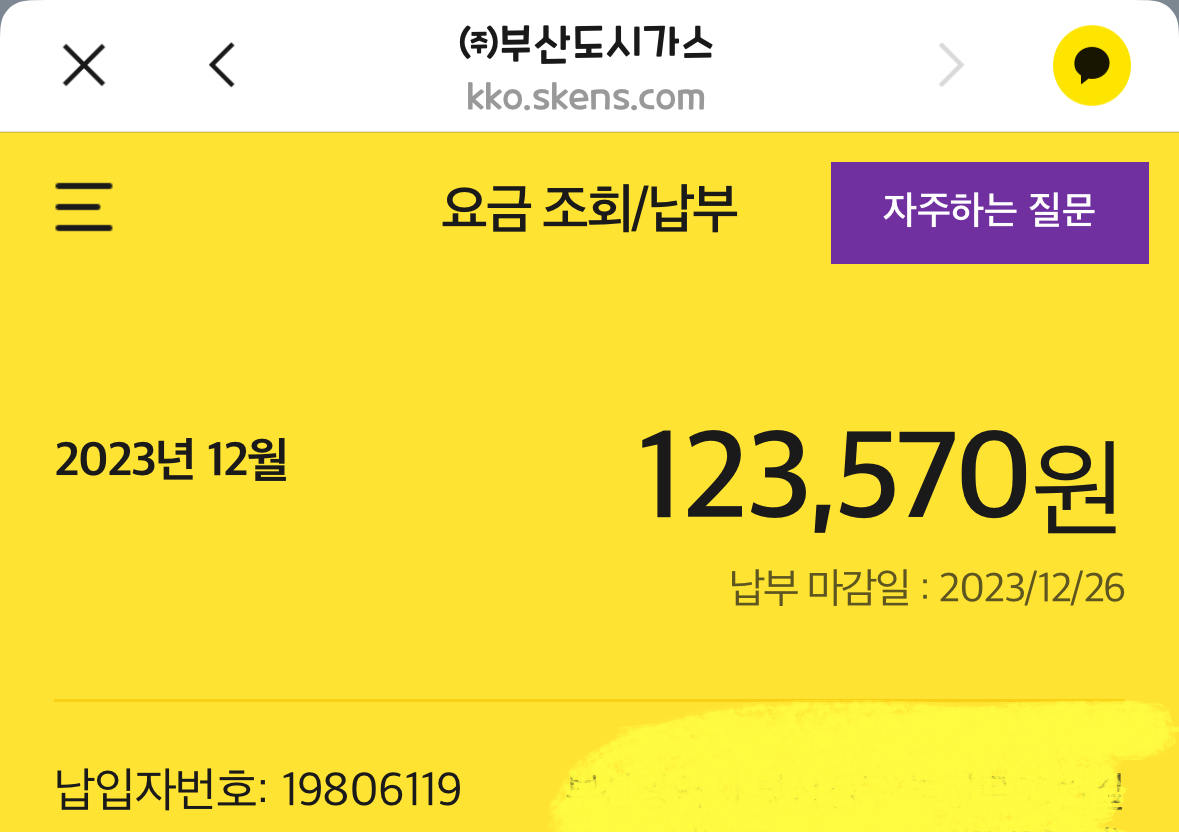This screenshot has width=1179, height=832.
Task: Open 자주하는 질문 FAQ button
Action: [989, 212]
